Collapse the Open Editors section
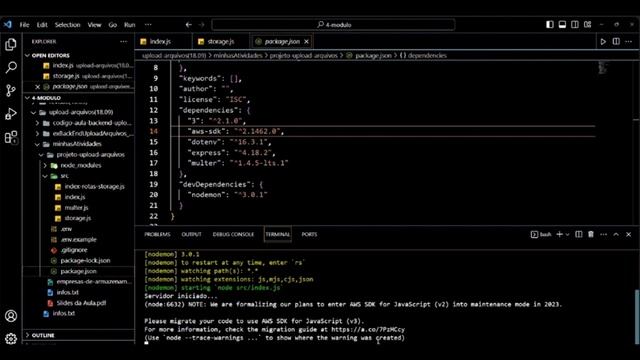The width and height of the screenshot is (640, 360). (51, 56)
